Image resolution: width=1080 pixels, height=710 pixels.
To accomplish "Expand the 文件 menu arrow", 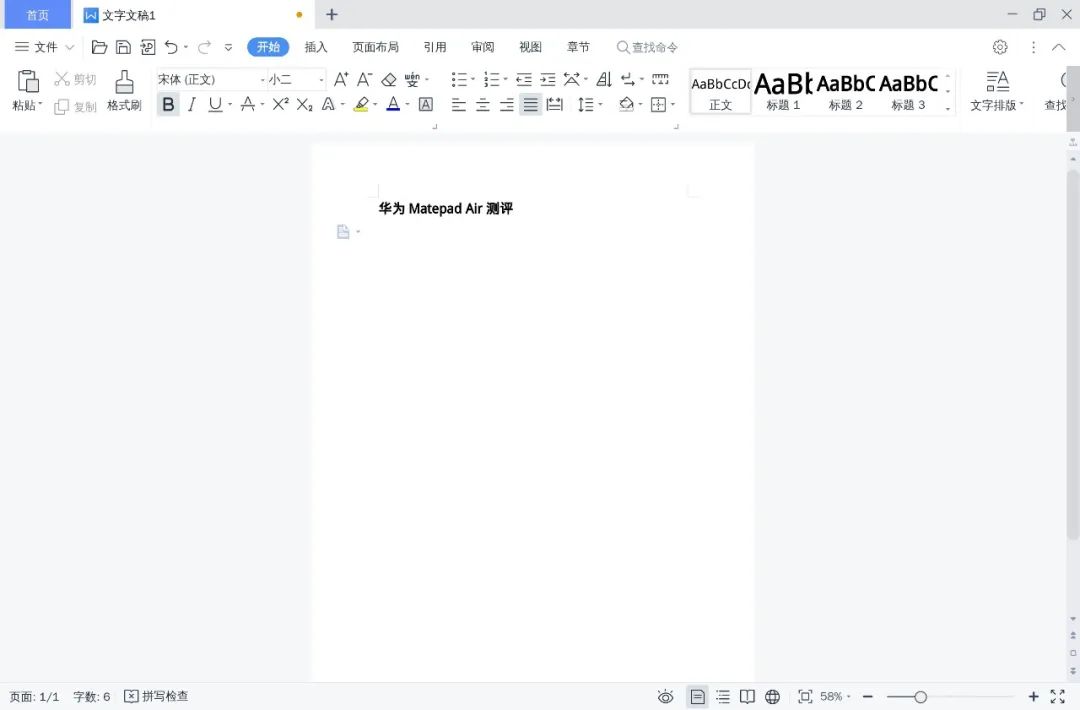I will point(70,48).
